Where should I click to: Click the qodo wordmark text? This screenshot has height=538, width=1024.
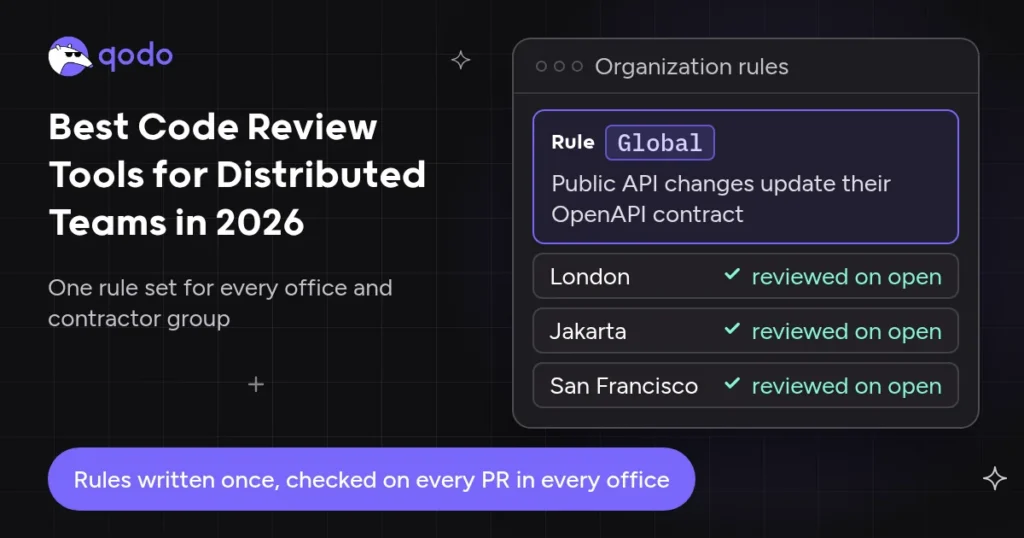pyautogui.click(x=136, y=56)
